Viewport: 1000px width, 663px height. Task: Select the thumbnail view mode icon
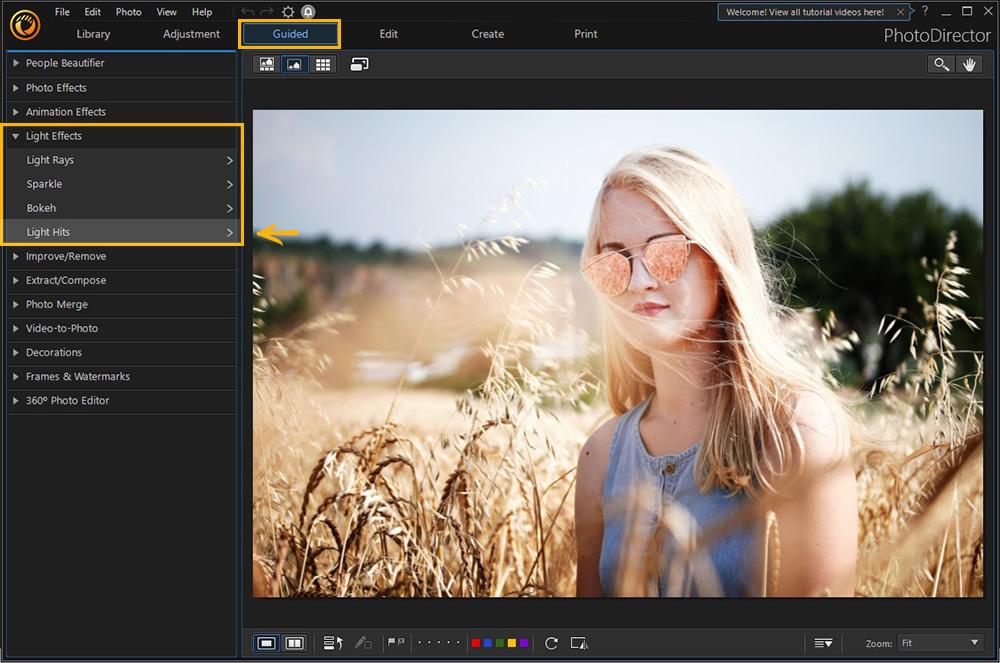266,64
